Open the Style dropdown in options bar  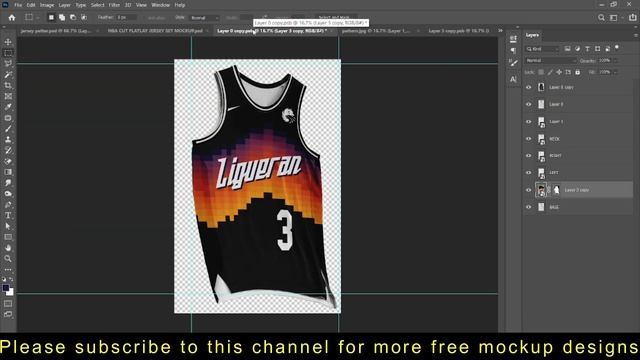[204, 18]
